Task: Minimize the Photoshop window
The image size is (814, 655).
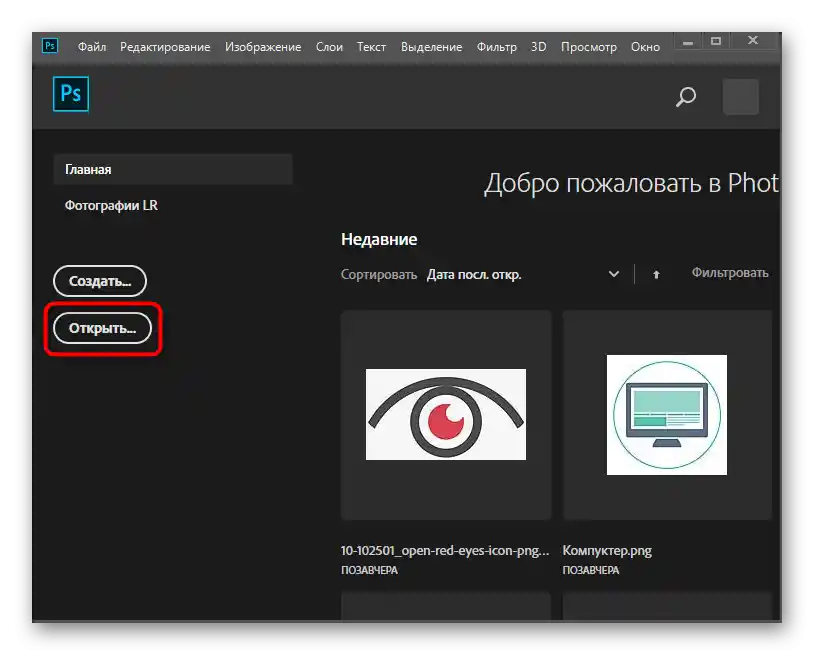Action: pyautogui.click(x=688, y=42)
